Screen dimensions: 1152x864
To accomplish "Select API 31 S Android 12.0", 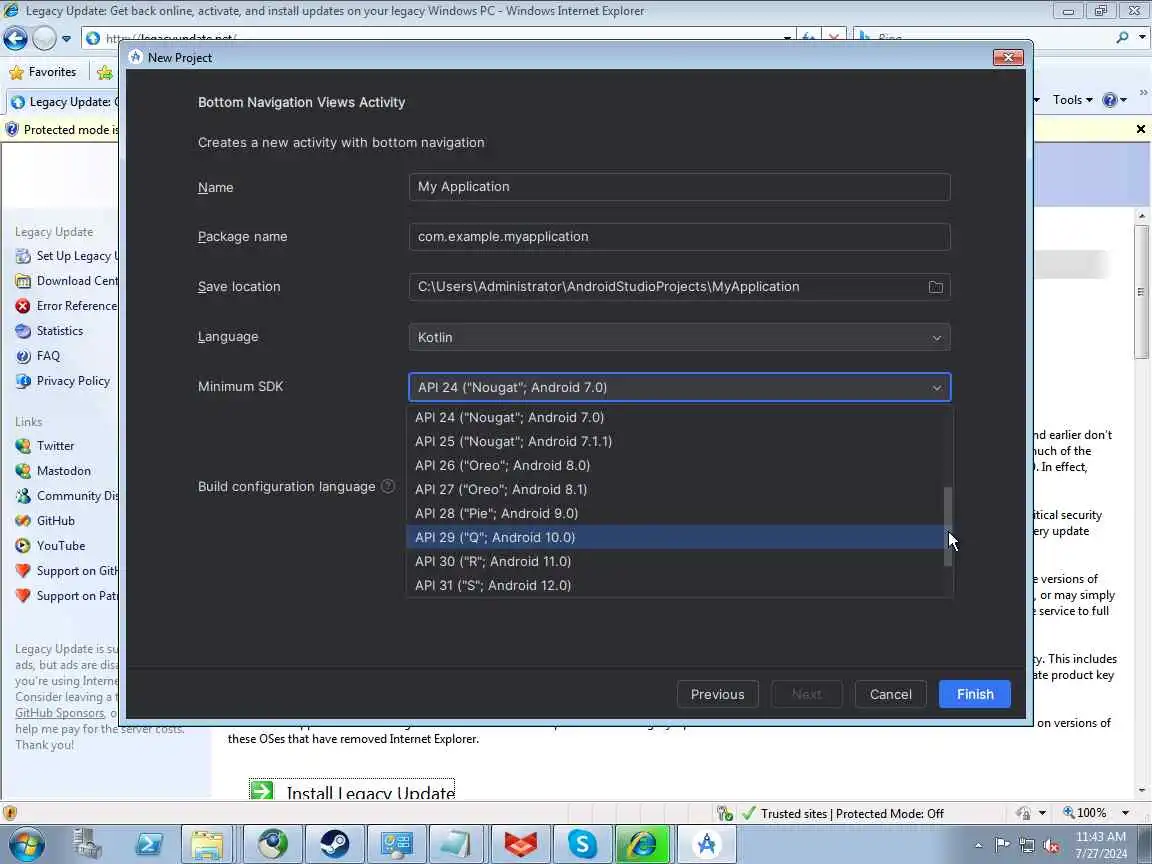I will coord(675,586).
